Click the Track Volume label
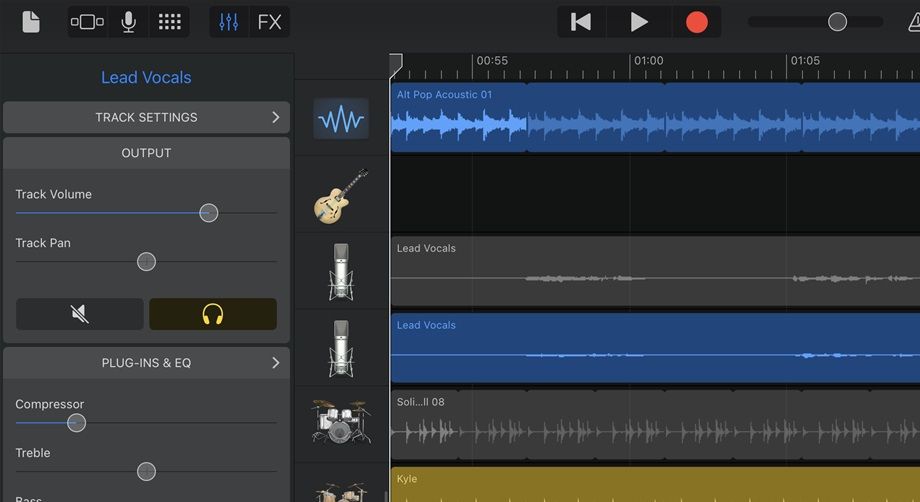 (53, 194)
